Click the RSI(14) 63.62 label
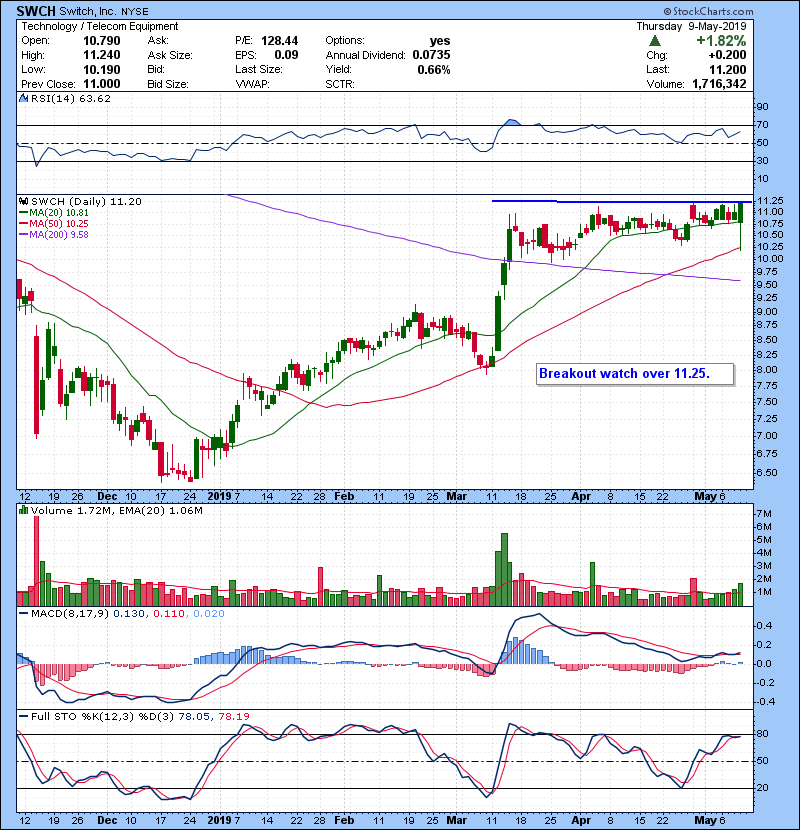The image size is (800, 830). point(70,98)
